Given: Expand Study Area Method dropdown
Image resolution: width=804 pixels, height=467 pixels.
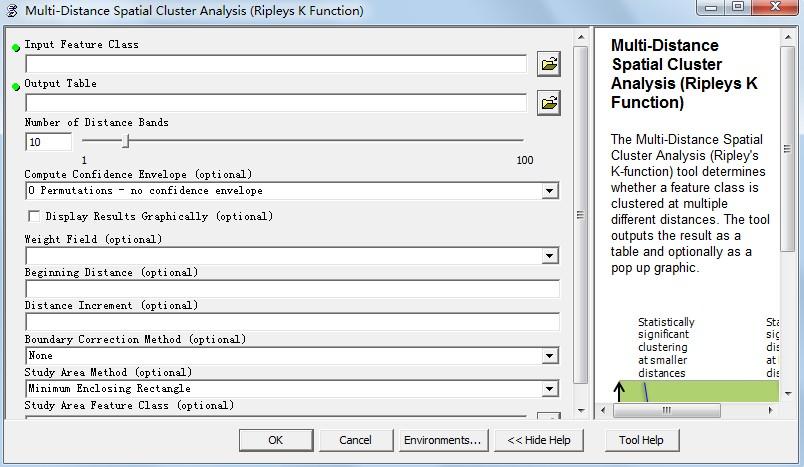Looking at the screenshot, I should [549, 389].
